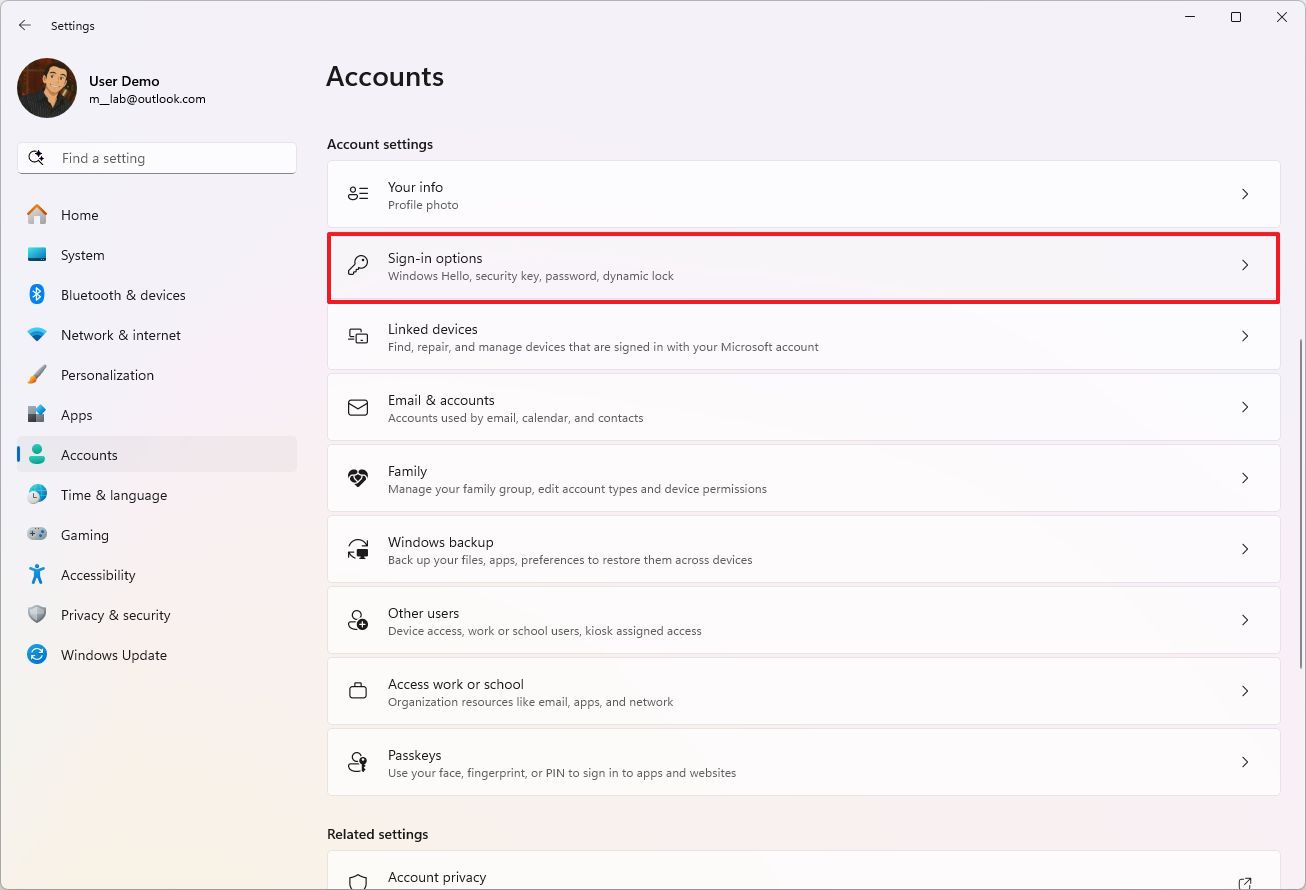1306x890 pixels.
Task: Expand the Sign-in options row chevron
Action: pyautogui.click(x=1245, y=265)
